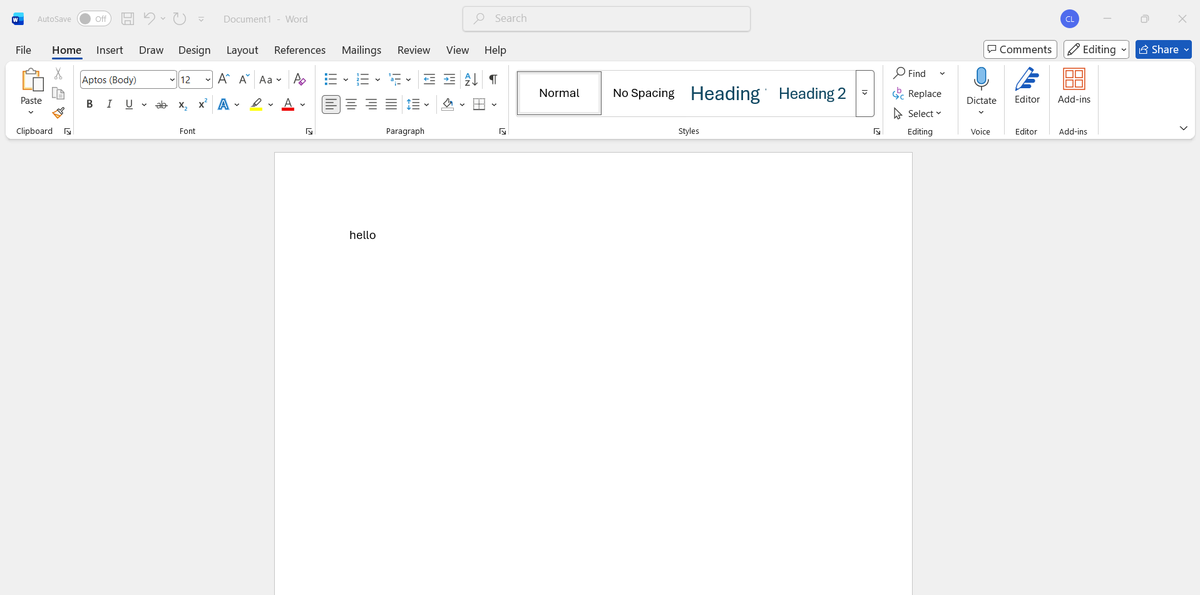Click the Copy icon in Clipboard group
The image size is (1200, 595).
(58, 93)
